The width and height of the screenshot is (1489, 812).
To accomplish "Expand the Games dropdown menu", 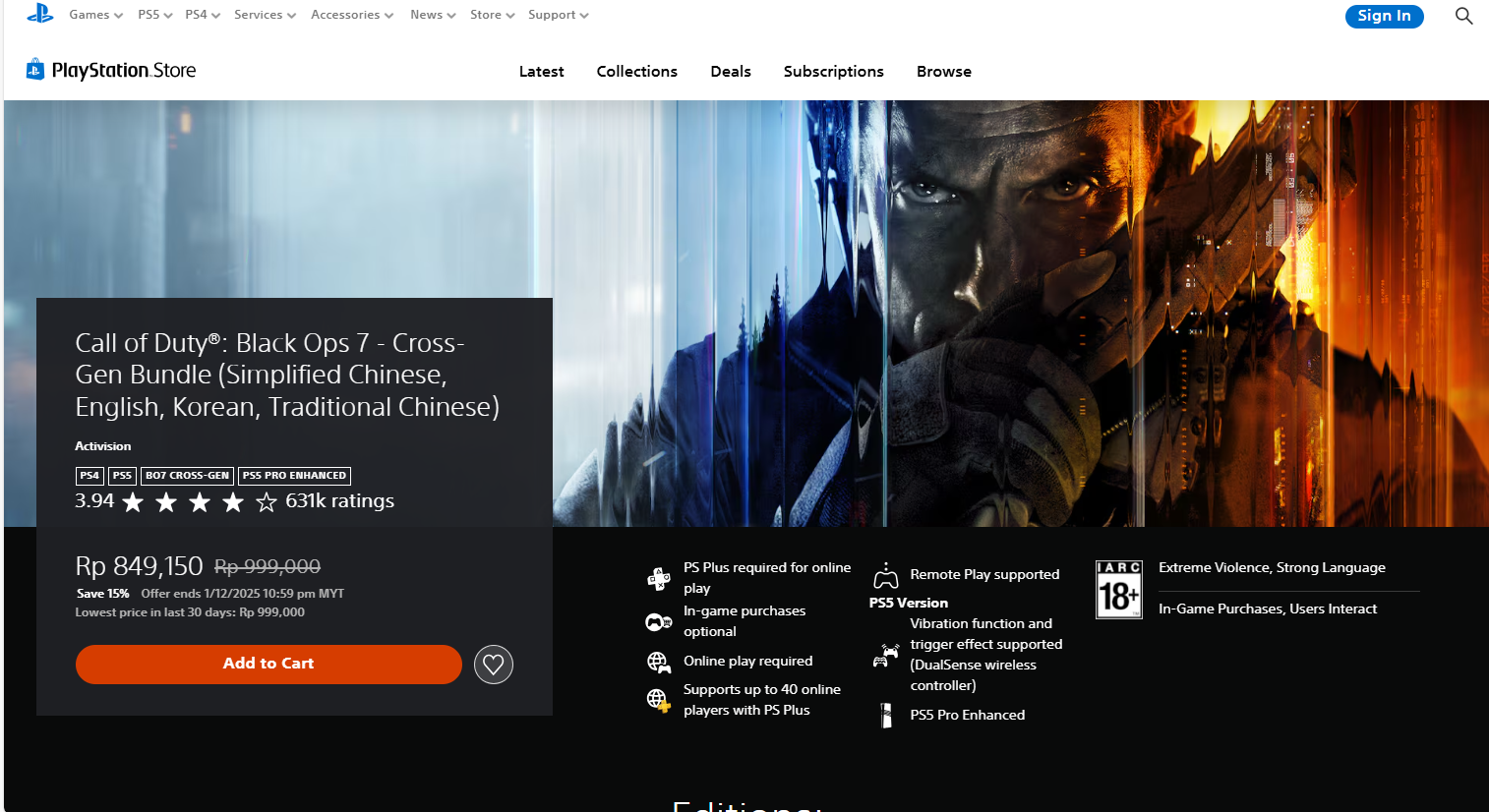I will [x=95, y=15].
